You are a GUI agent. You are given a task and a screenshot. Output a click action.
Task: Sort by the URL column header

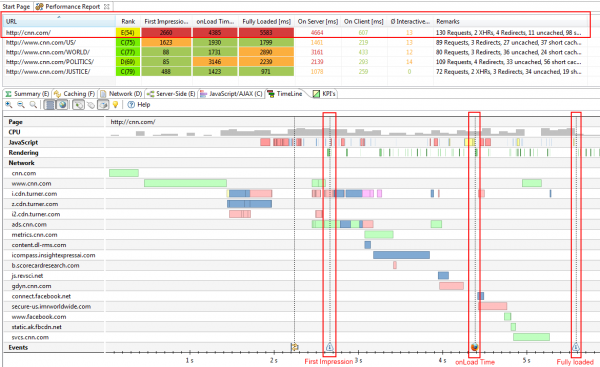[59, 21]
